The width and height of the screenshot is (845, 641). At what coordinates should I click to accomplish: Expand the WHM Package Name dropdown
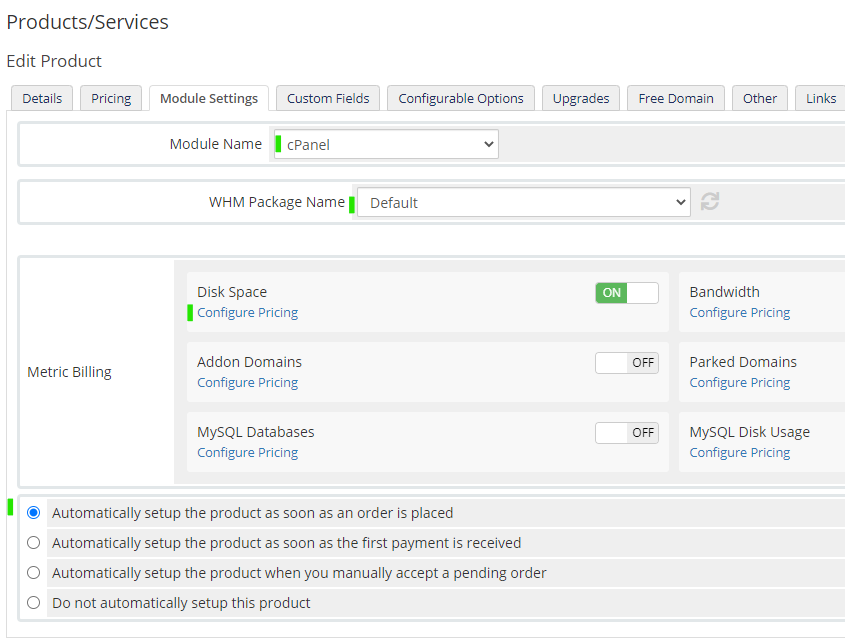coord(524,202)
